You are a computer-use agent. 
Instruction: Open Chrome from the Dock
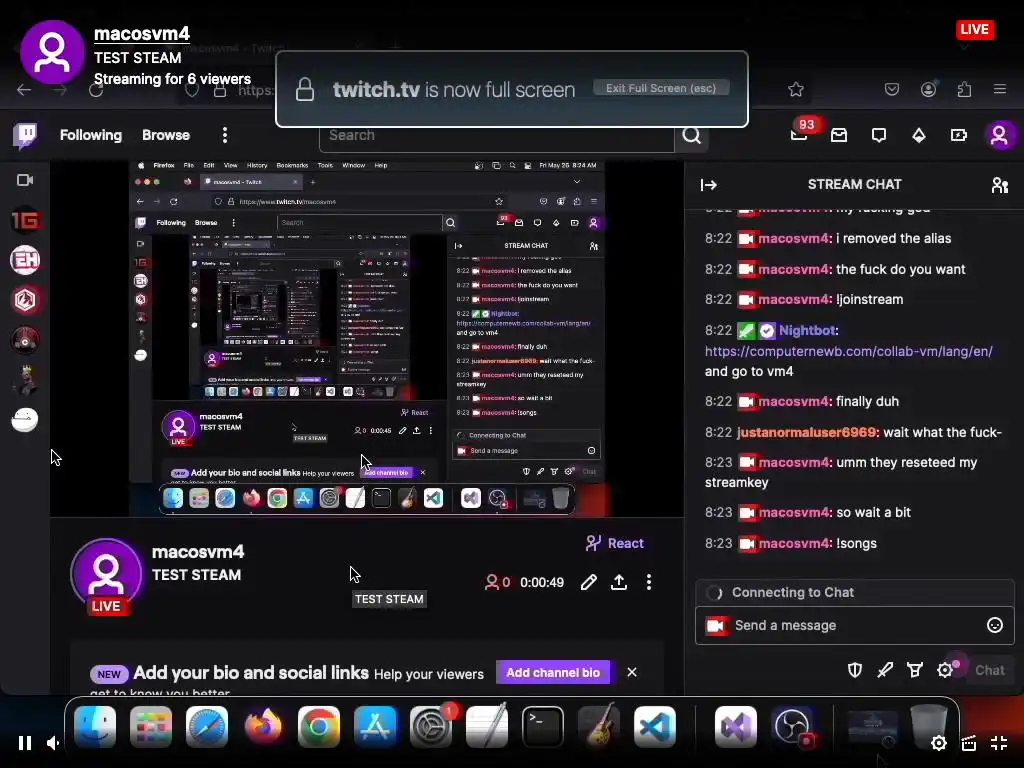click(319, 726)
